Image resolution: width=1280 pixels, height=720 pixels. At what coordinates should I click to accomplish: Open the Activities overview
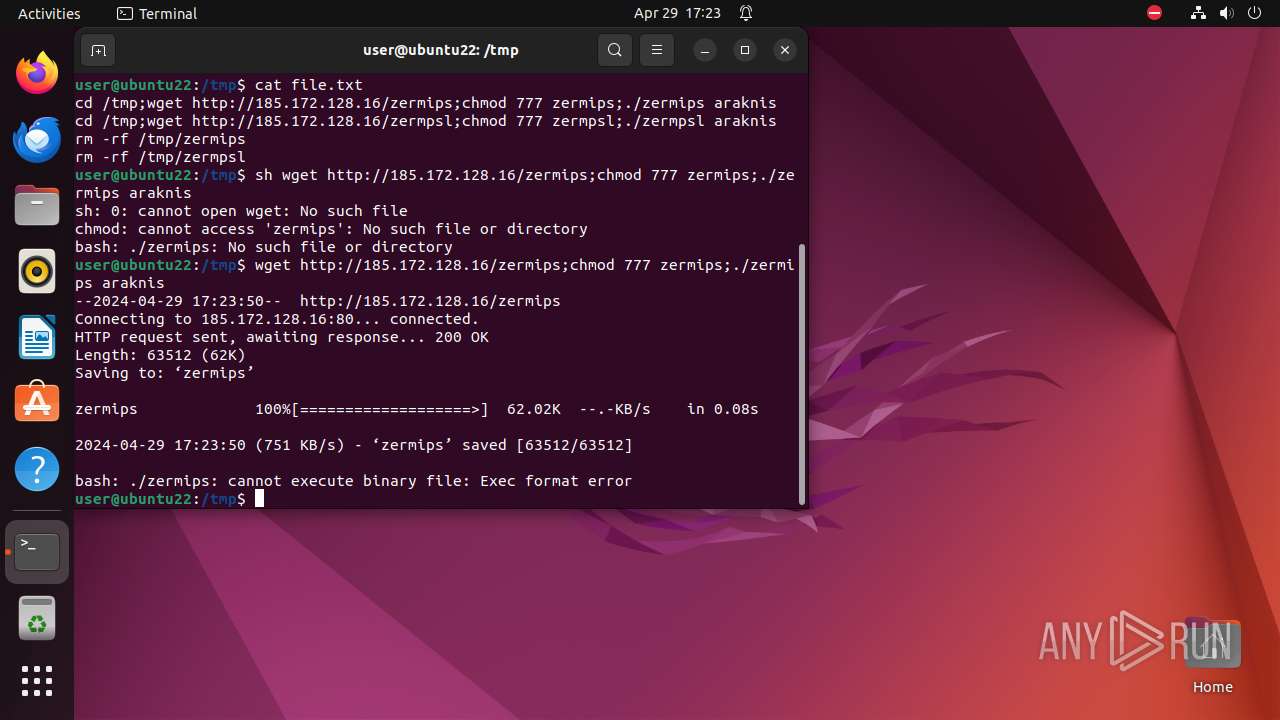(x=49, y=13)
